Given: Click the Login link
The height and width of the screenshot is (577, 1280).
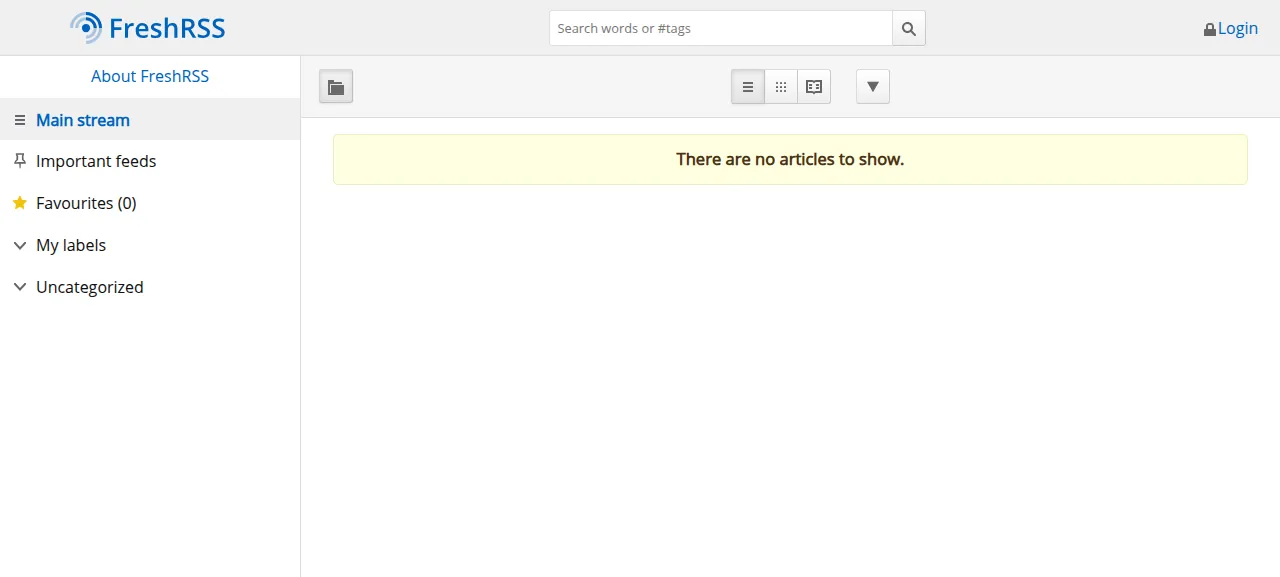Looking at the screenshot, I should click(1238, 28).
